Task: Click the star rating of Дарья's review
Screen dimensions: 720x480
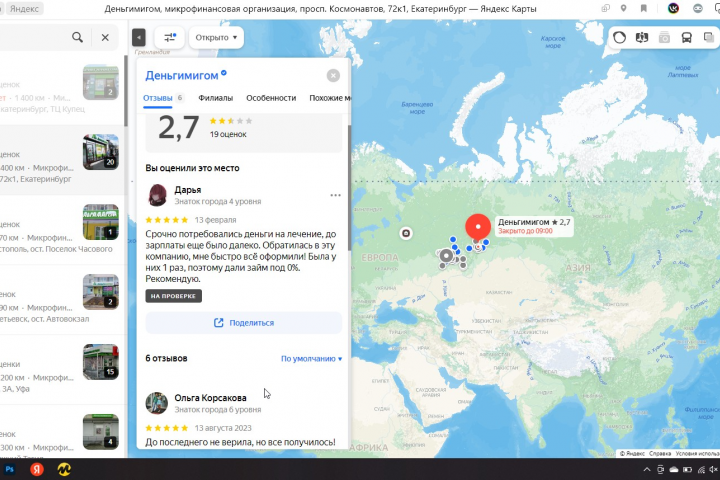Action: (x=167, y=220)
